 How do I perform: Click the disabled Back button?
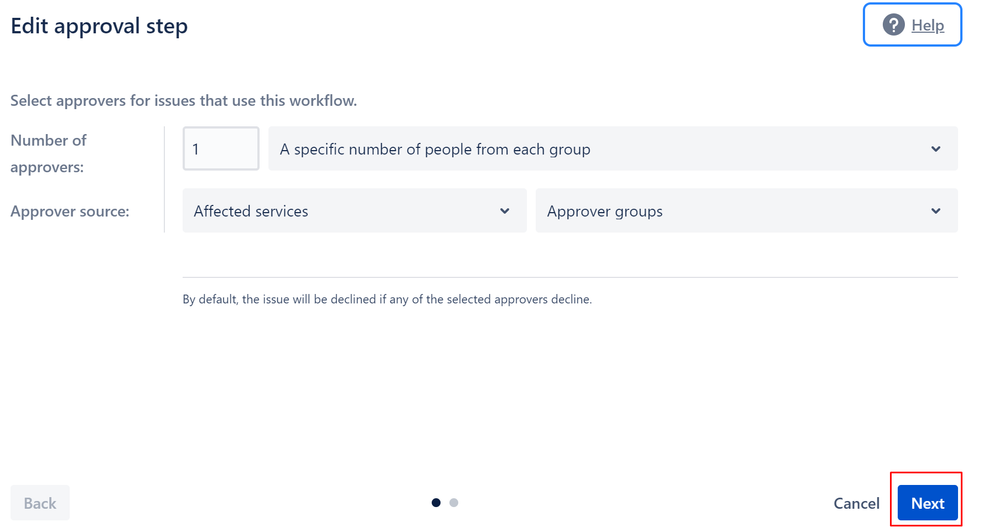(40, 503)
